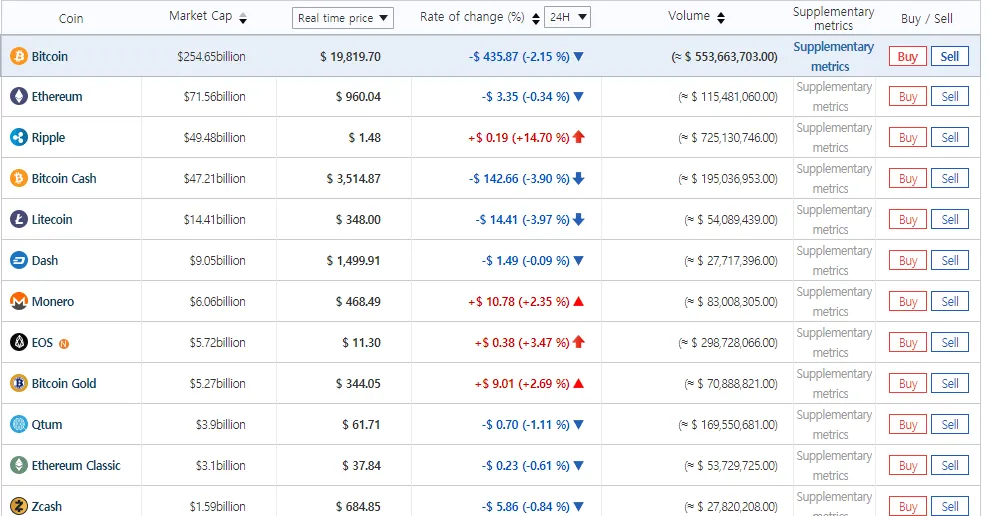Click the blue triangle in Qtum row
Viewport: 990px width, 516px height.
[578, 424]
